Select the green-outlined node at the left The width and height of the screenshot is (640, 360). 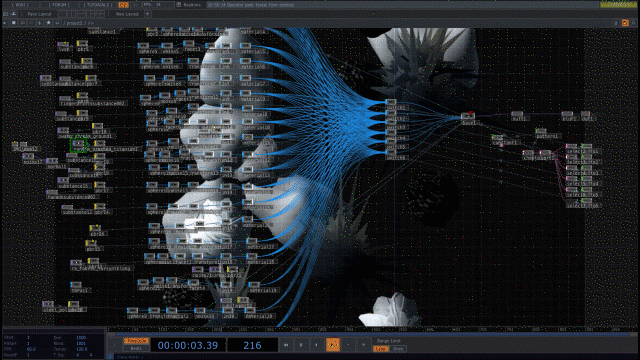pos(78,144)
